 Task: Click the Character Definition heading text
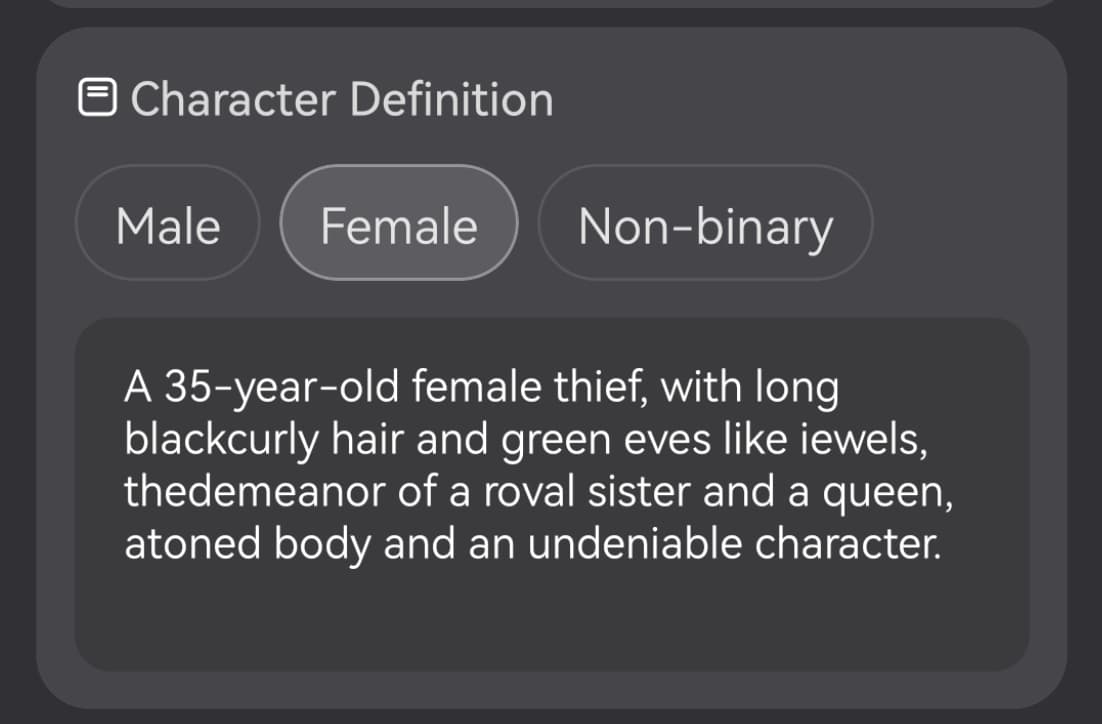click(341, 99)
